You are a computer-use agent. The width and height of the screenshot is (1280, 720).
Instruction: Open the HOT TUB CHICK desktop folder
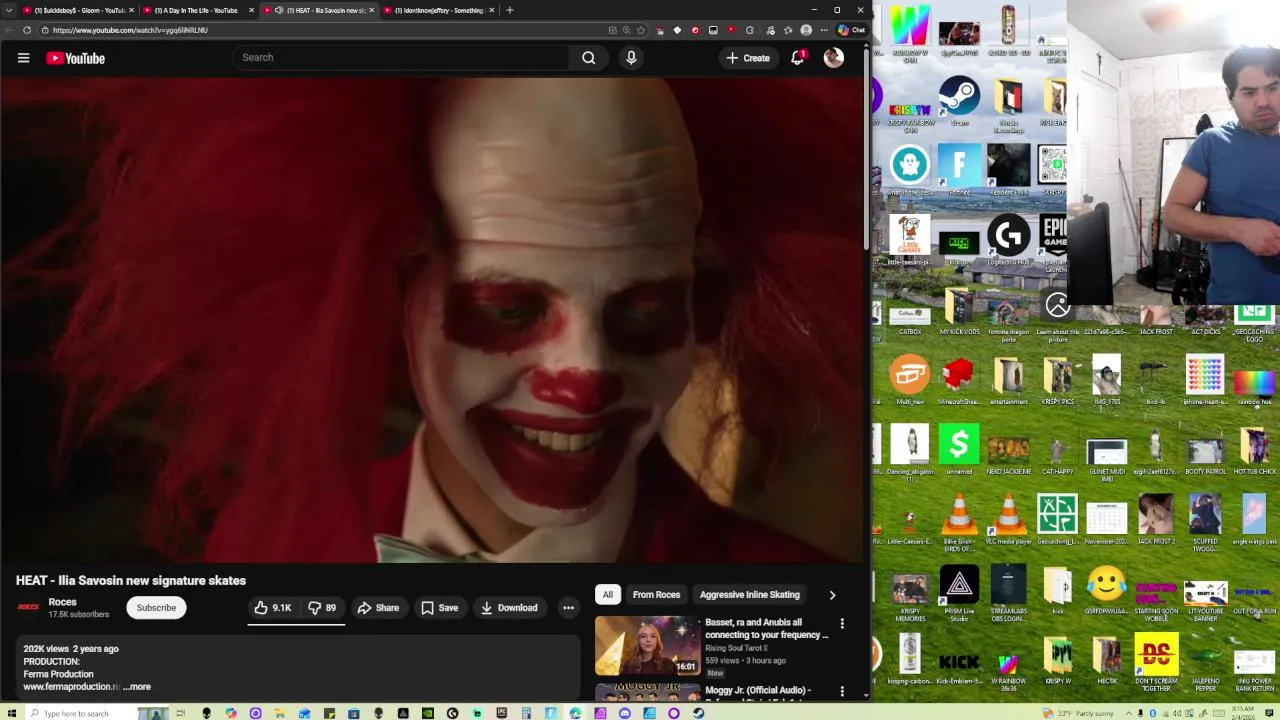coord(1254,450)
